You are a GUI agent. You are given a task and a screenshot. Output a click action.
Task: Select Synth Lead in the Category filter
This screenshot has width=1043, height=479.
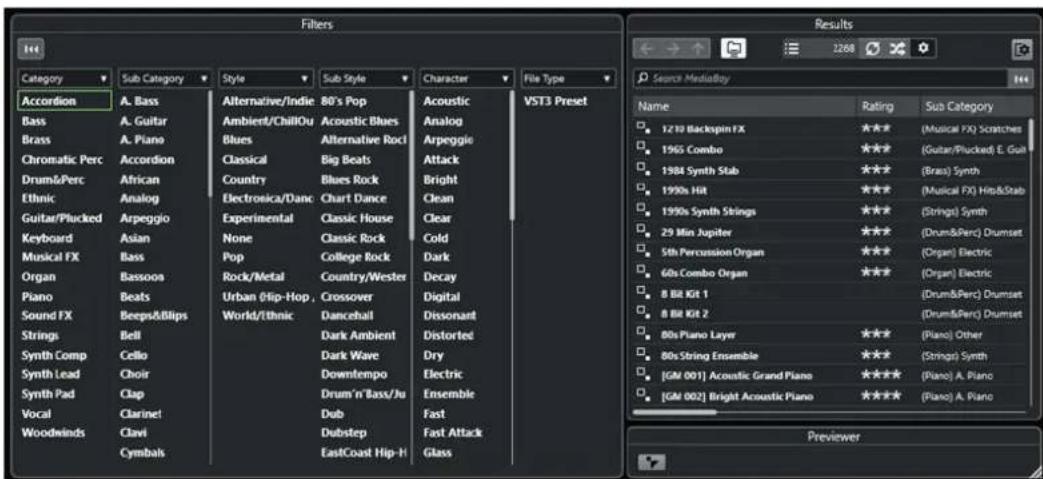[50, 375]
